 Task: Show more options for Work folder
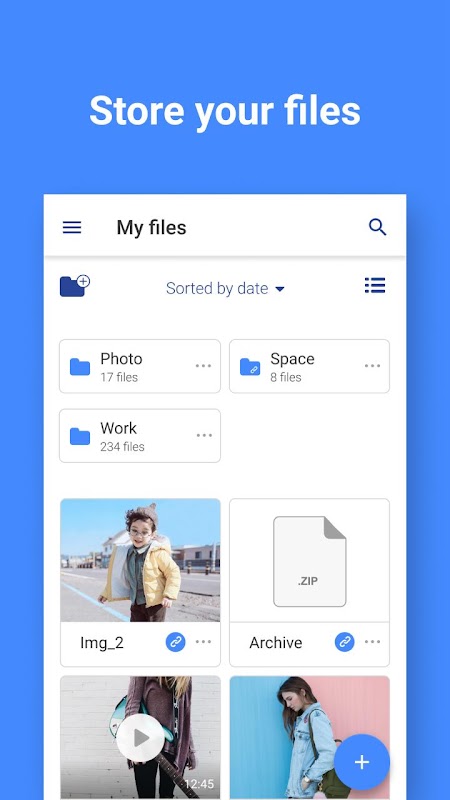click(204, 435)
